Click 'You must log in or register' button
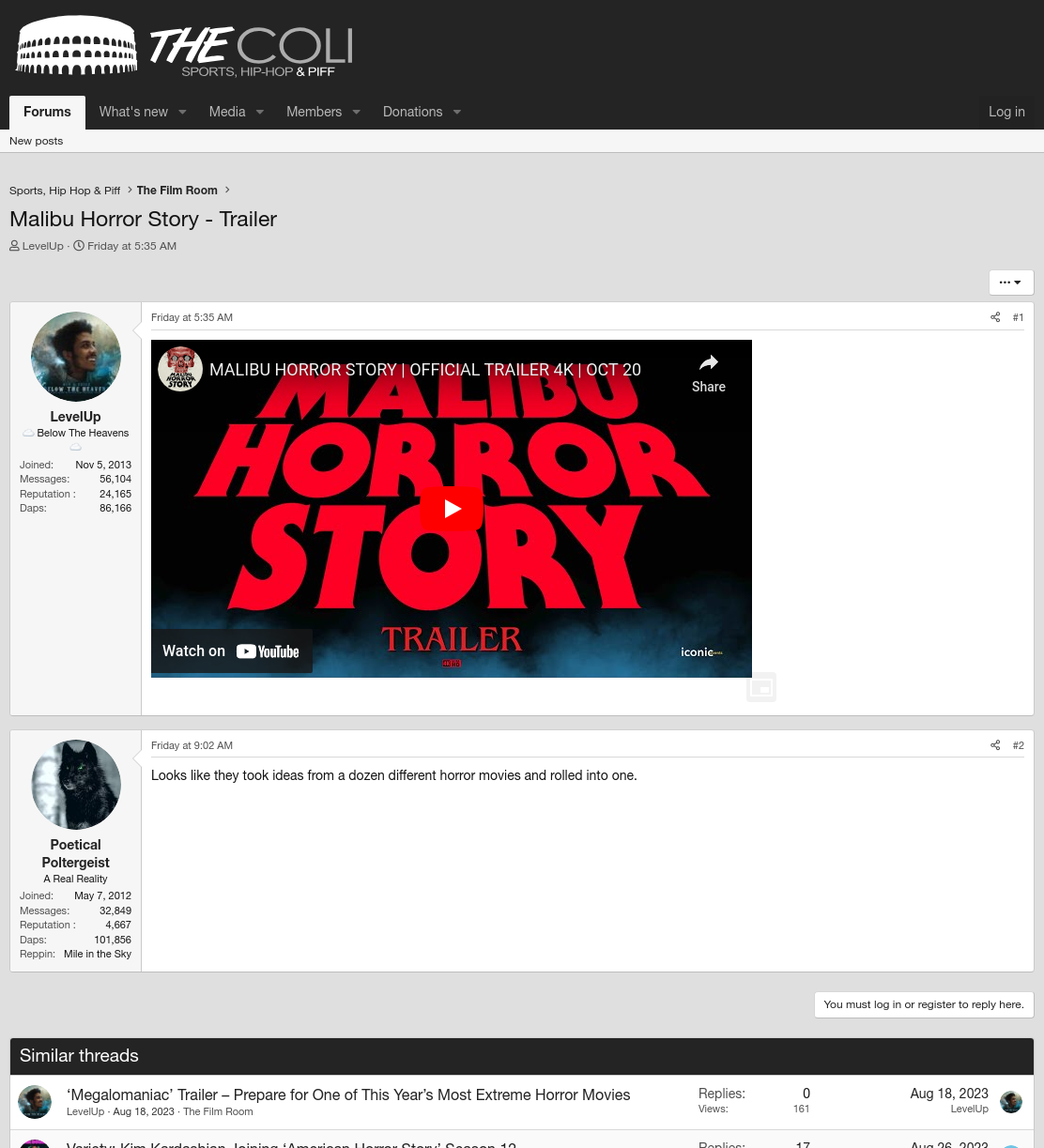The width and height of the screenshot is (1044, 1148). click(924, 1004)
